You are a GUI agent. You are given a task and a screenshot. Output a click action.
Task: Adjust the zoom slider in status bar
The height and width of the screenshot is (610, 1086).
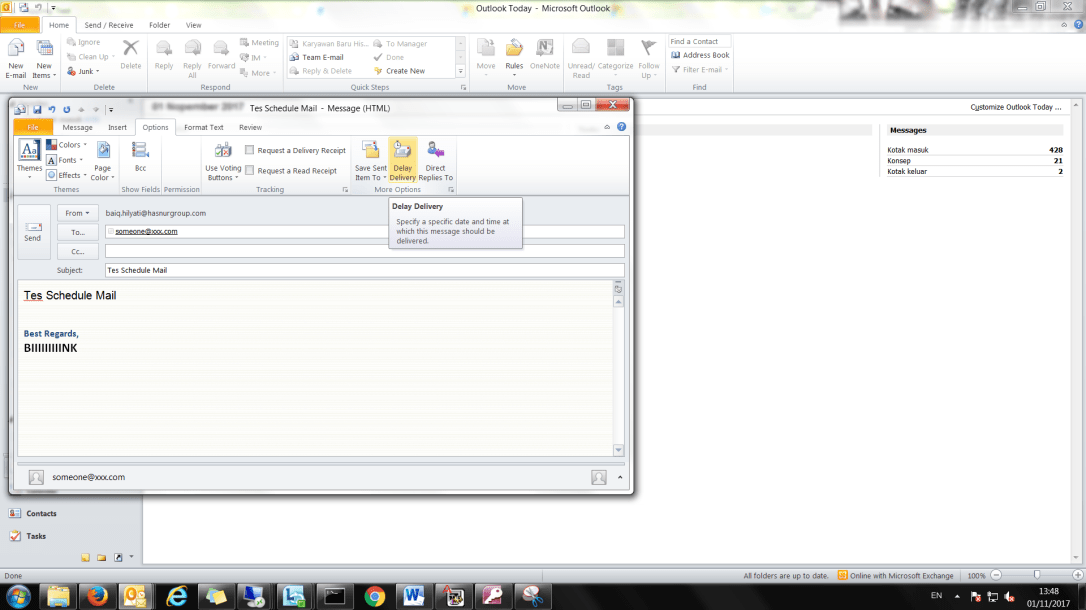(1037, 575)
